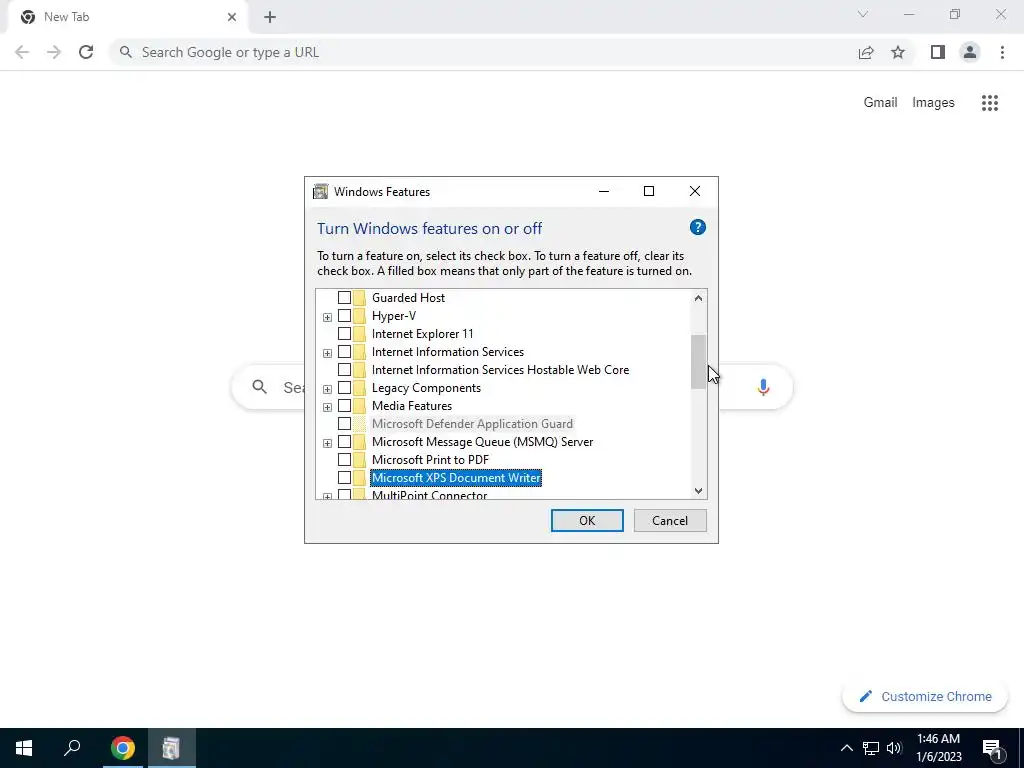Select the Microsoft Print to PDF row
Image resolution: width=1024 pixels, height=768 pixels.
coord(430,460)
